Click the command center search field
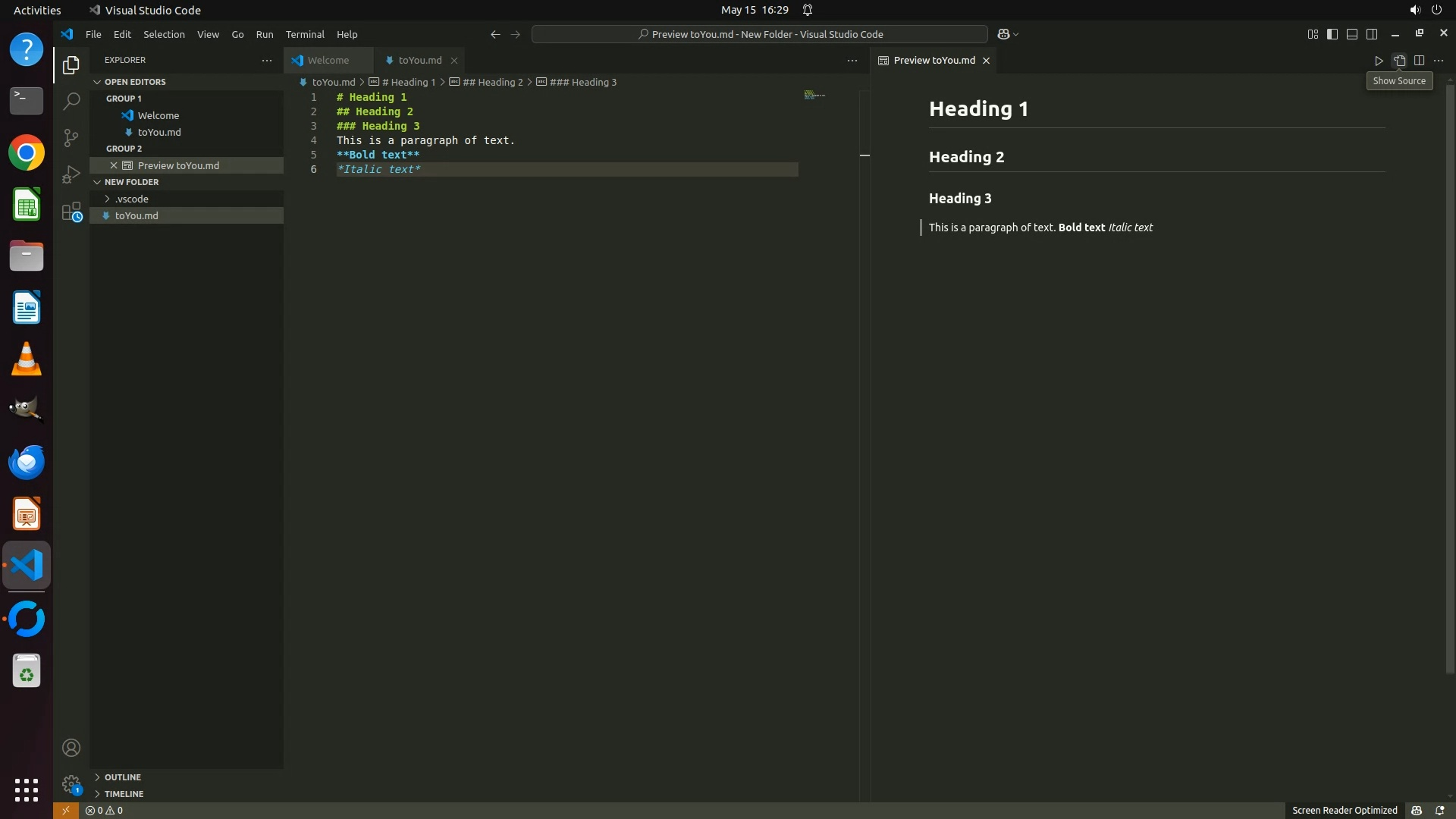This screenshot has height=819, width=1456. point(760,34)
